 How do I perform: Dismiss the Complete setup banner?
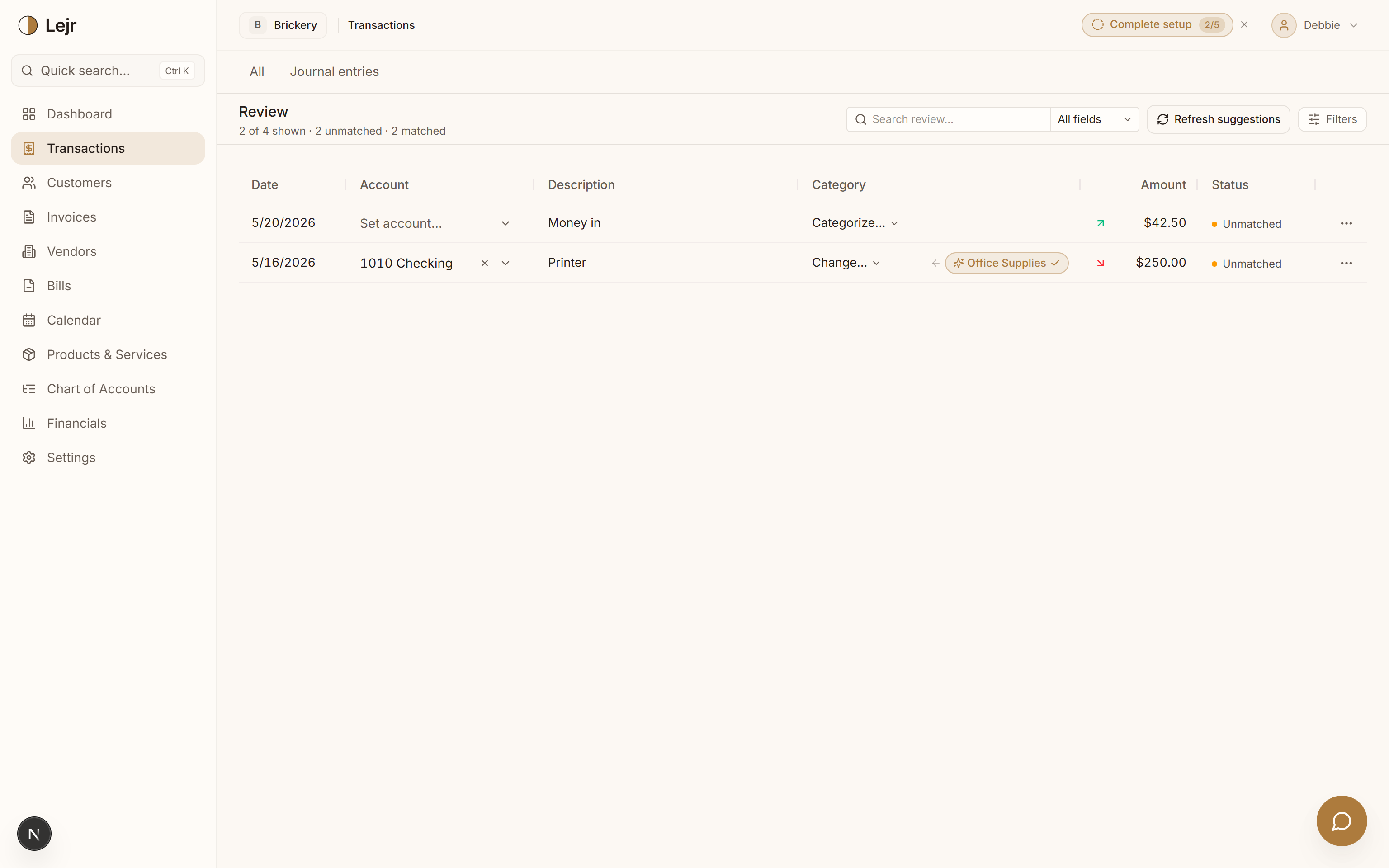pyautogui.click(x=1244, y=25)
